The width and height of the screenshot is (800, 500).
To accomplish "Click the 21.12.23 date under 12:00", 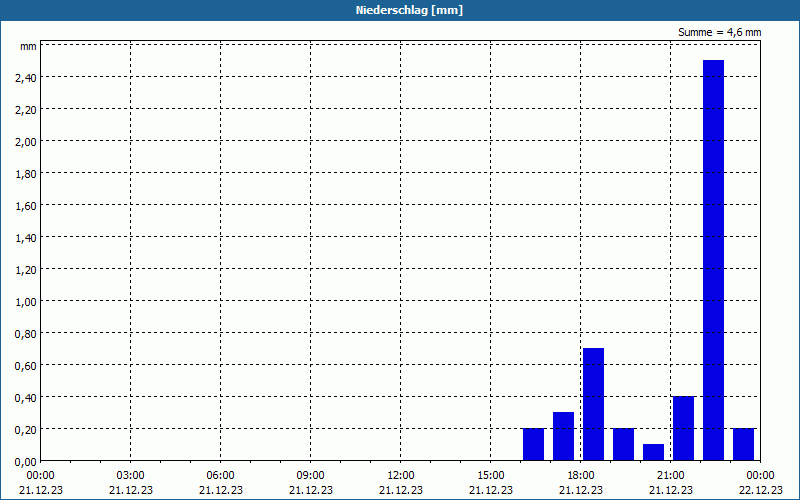I will 401,490.
